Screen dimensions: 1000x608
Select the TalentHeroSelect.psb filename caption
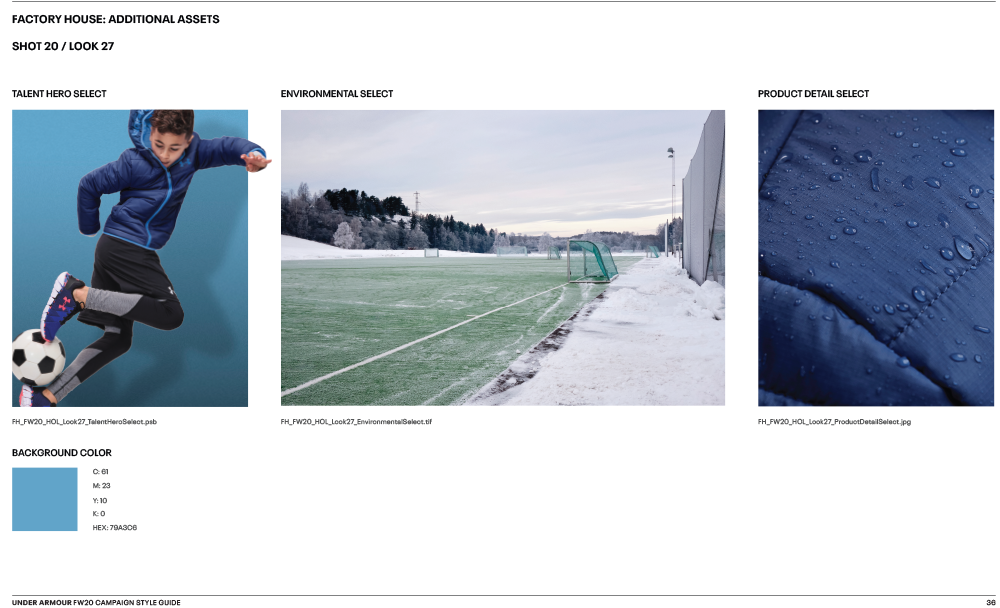pyautogui.click(x=84, y=422)
